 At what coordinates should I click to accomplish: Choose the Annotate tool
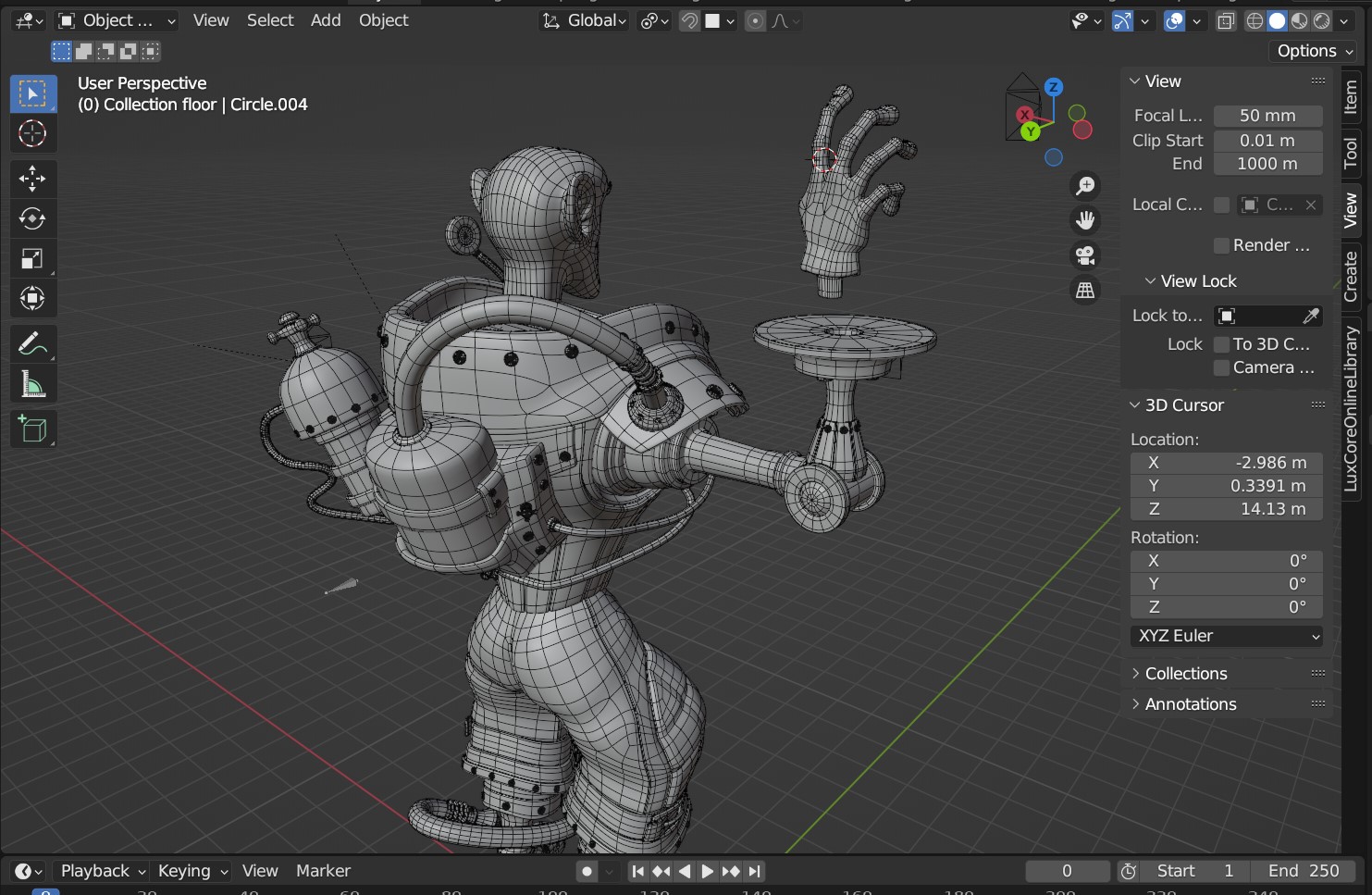pyautogui.click(x=33, y=343)
